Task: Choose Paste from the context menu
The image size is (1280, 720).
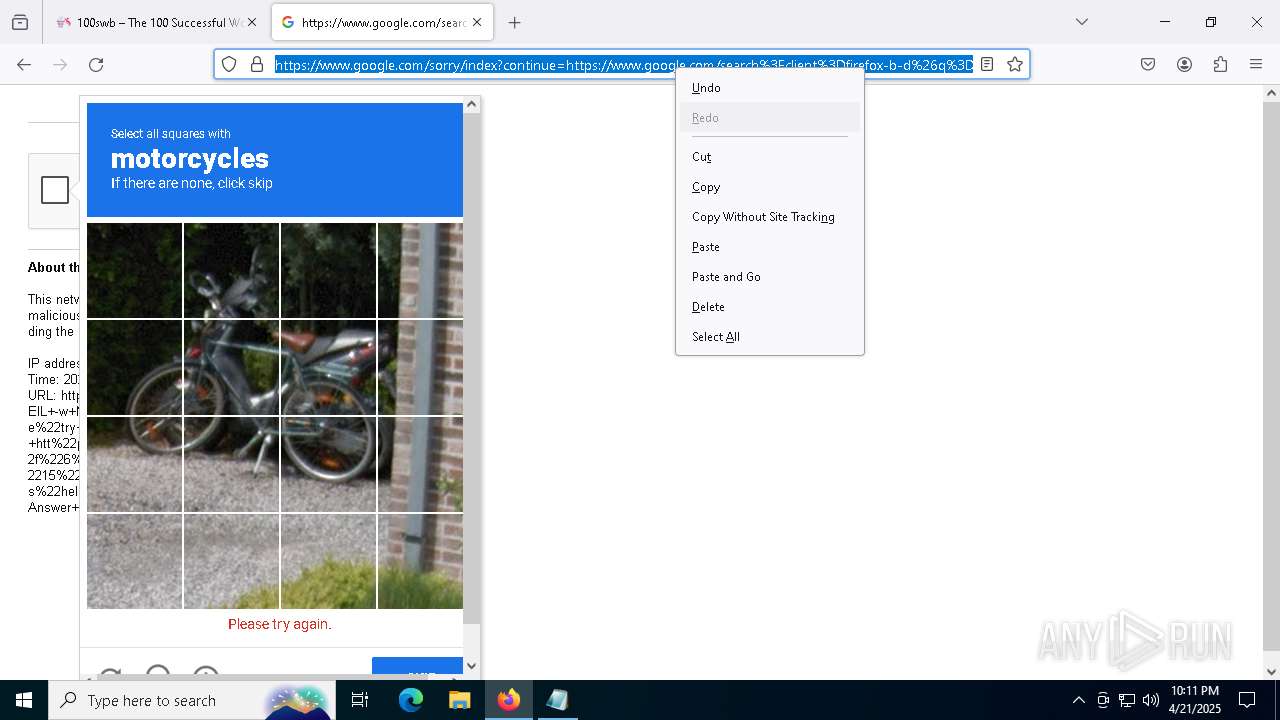Action: click(769, 247)
